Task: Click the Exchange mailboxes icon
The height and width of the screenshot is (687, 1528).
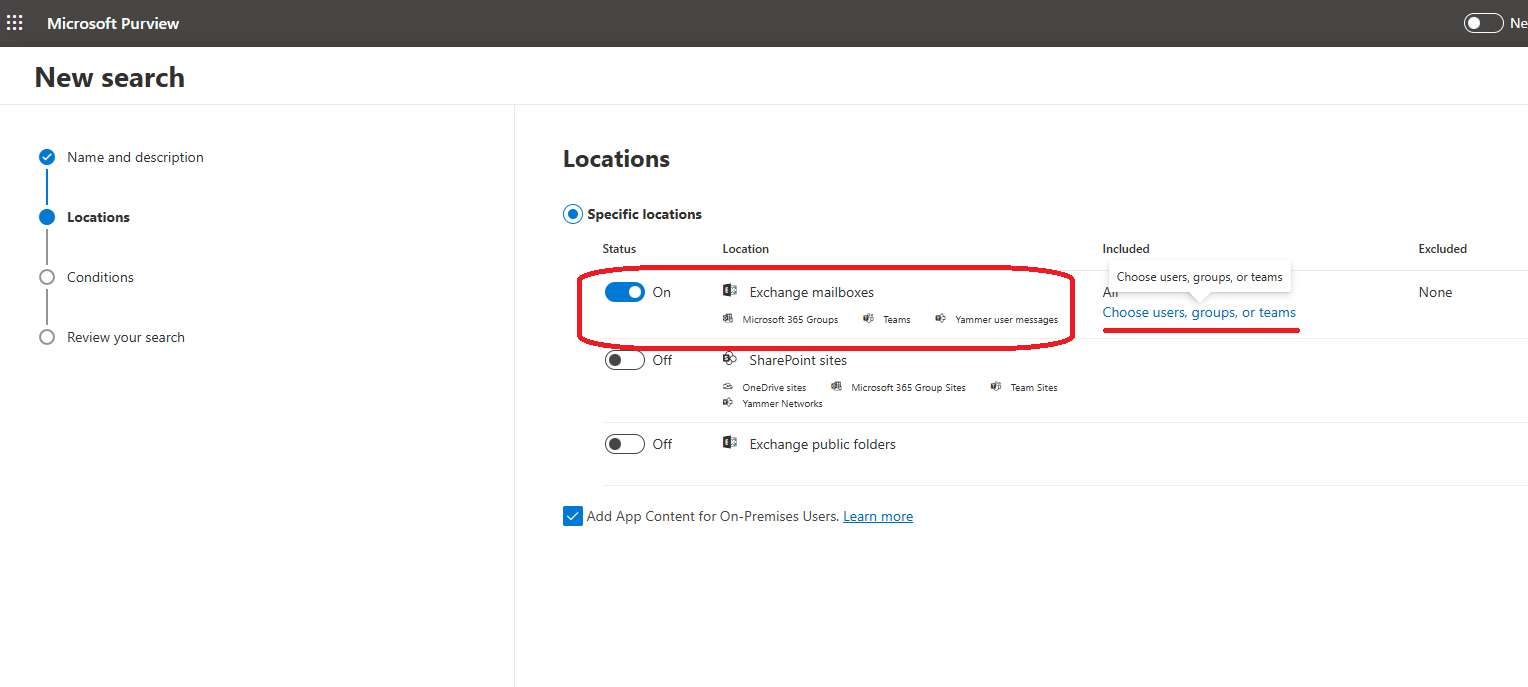Action: [x=730, y=291]
